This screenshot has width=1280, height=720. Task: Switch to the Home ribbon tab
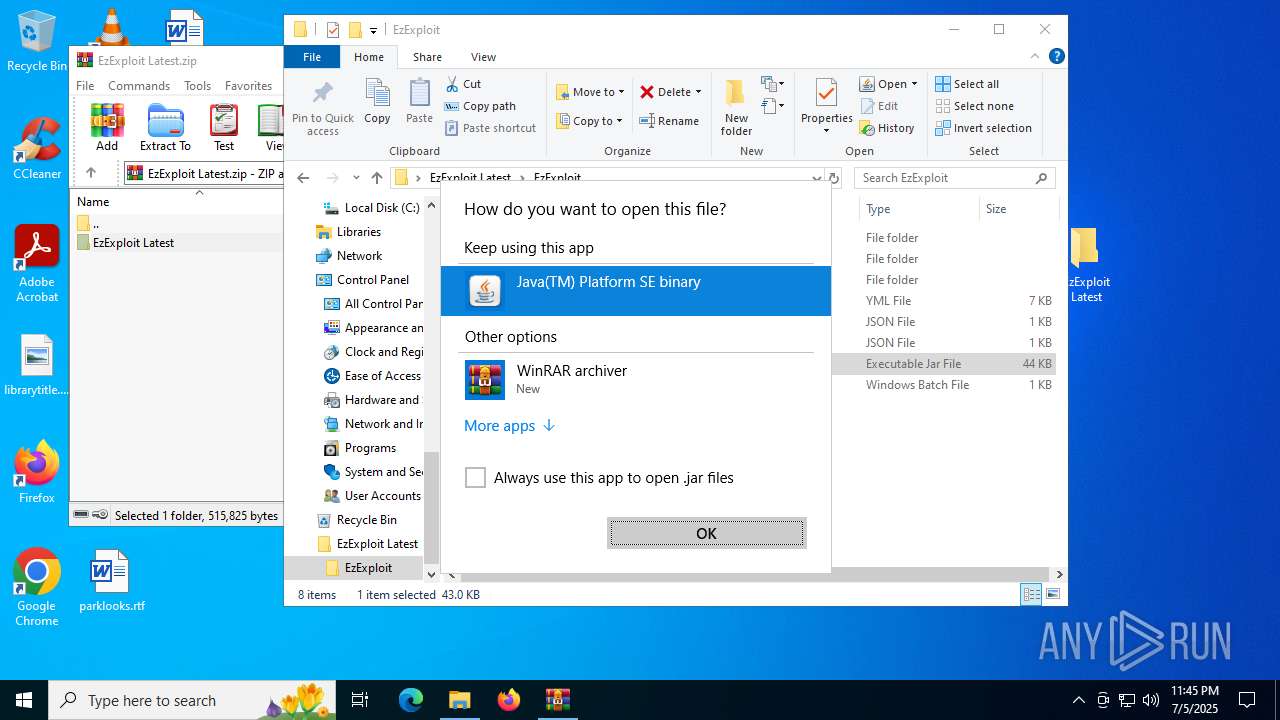coord(368,57)
